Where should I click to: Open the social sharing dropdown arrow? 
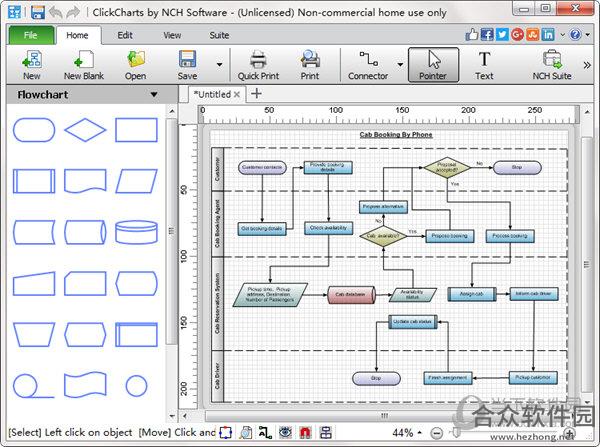pyautogui.click(x=562, y=35)
